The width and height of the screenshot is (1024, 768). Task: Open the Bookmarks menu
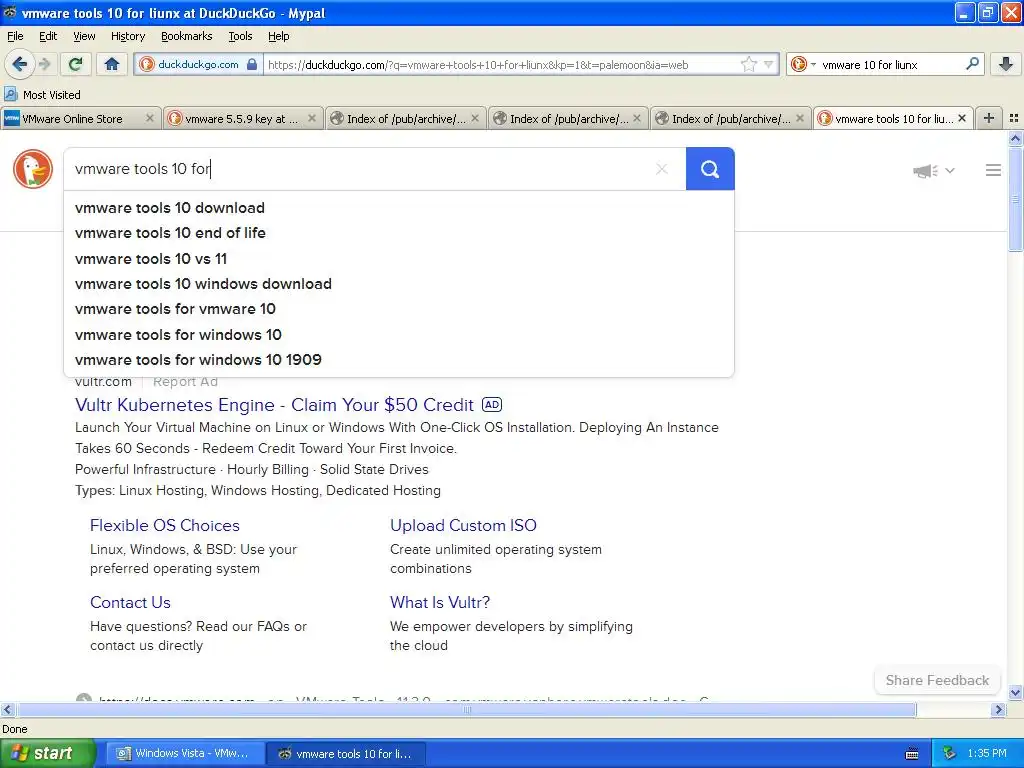[x=186, y=36]
